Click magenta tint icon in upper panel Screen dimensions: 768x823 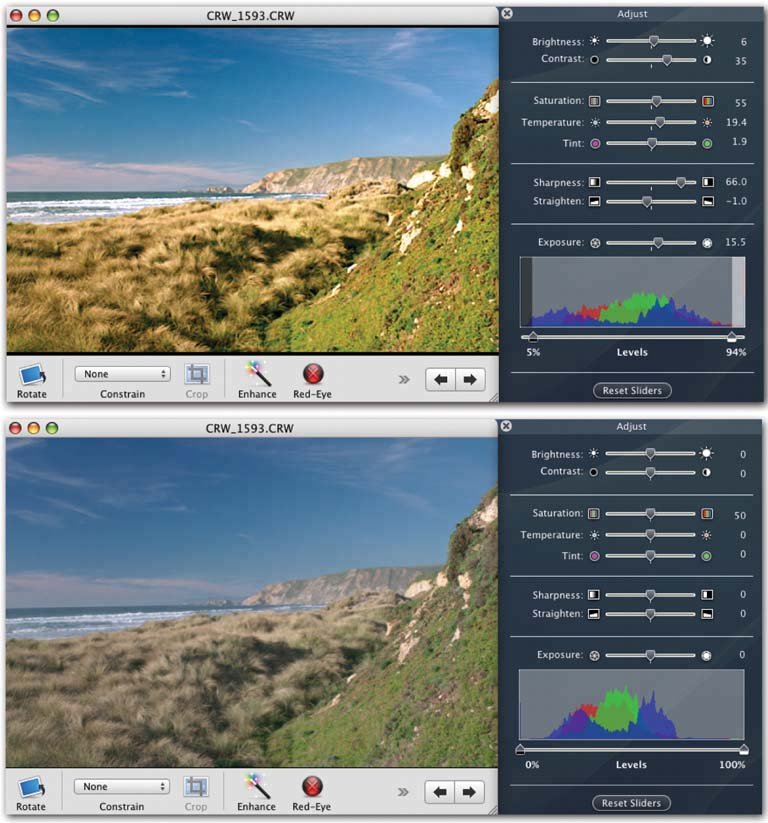[595, 143]
